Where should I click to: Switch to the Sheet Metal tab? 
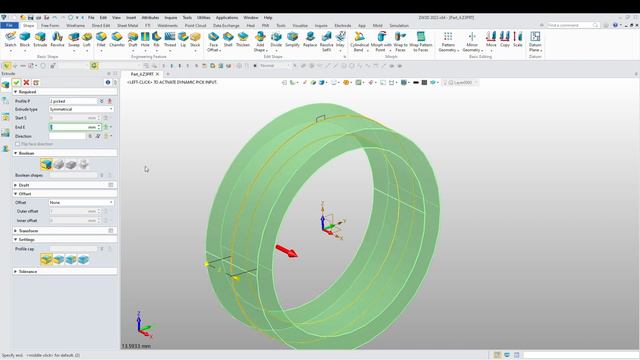click(128, 25)
